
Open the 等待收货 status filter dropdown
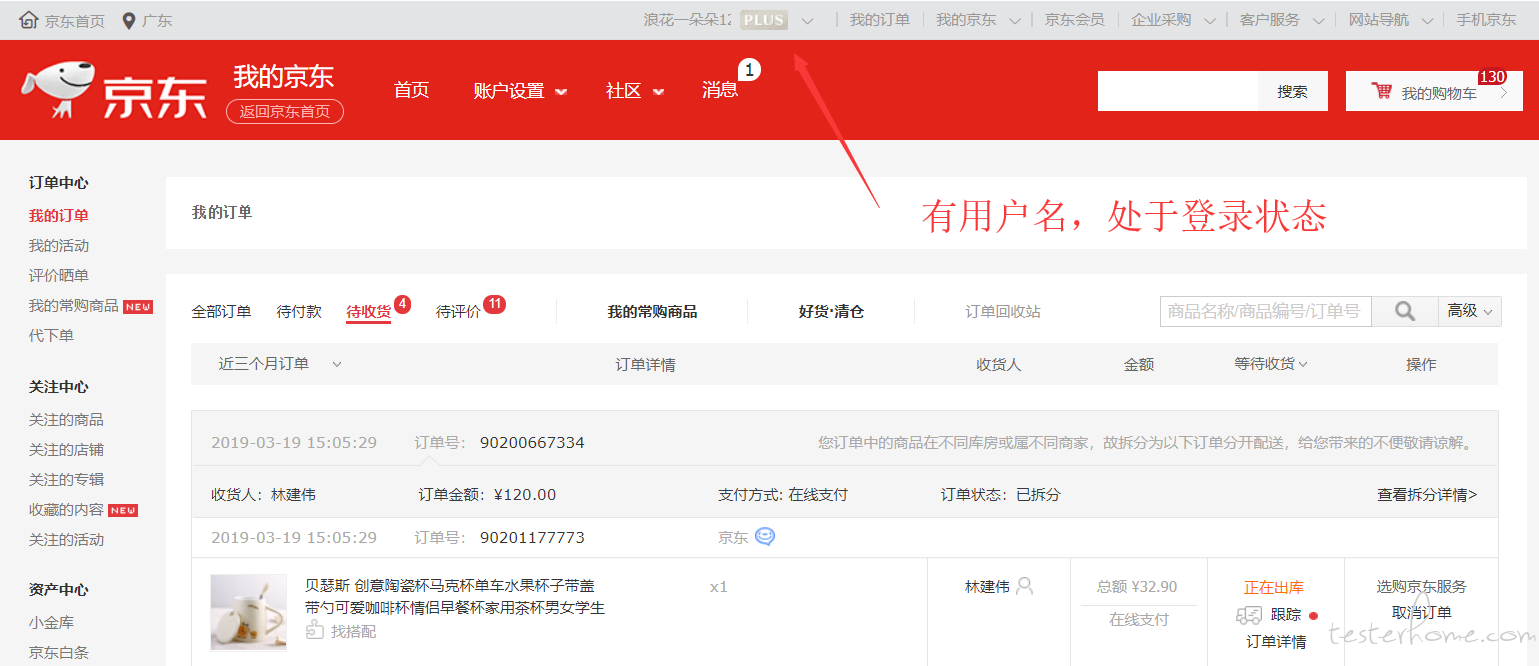point(1271,364)
